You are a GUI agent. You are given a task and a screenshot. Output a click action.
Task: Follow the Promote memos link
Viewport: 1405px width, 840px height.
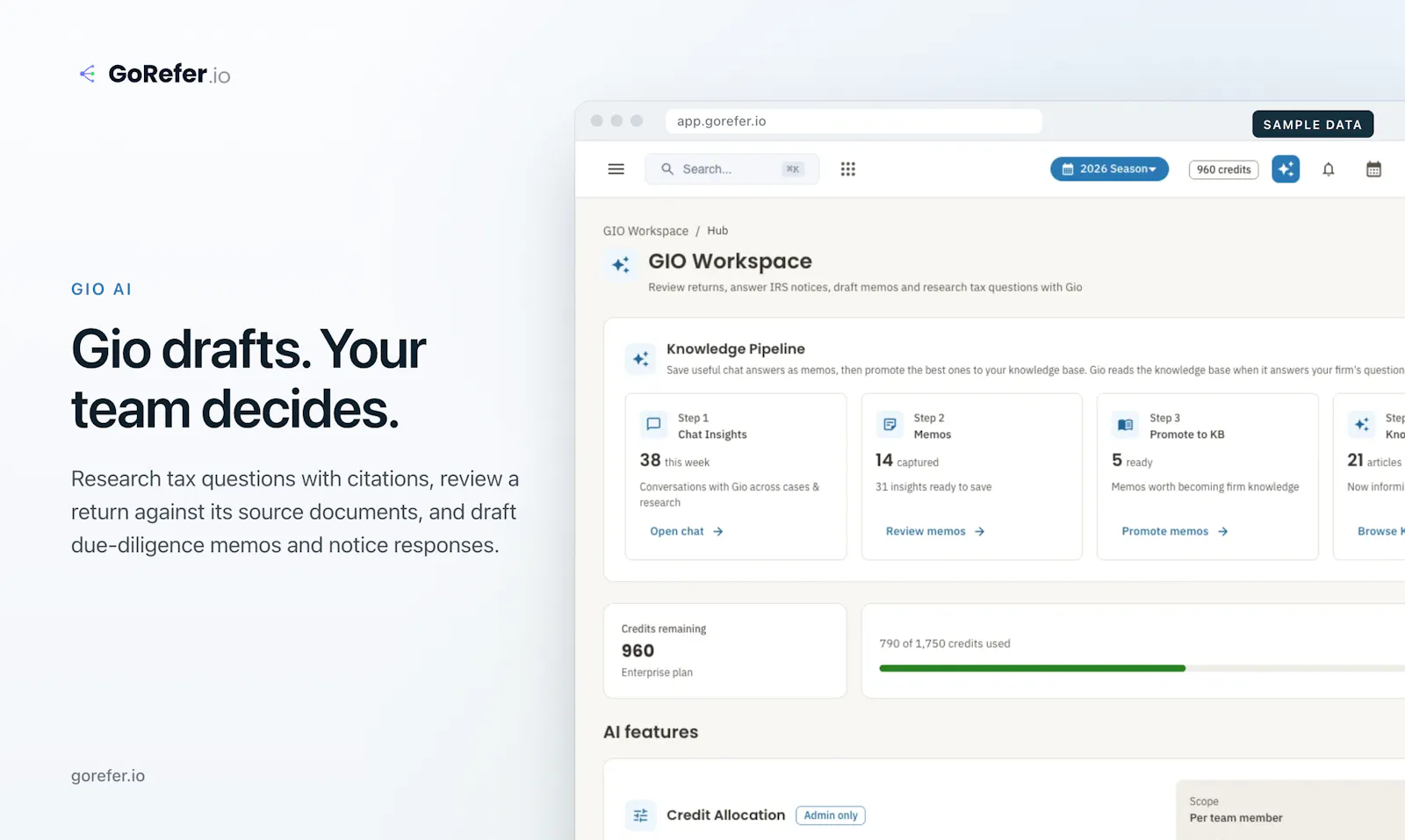coord(1174,531)
